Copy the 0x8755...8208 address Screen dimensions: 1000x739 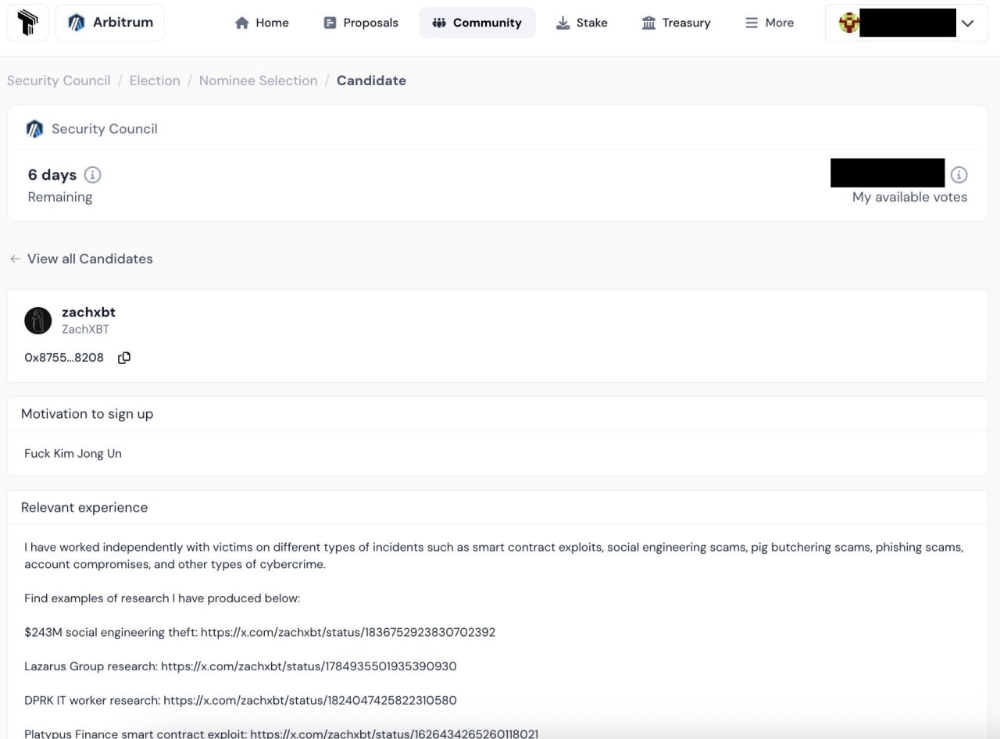124,358
